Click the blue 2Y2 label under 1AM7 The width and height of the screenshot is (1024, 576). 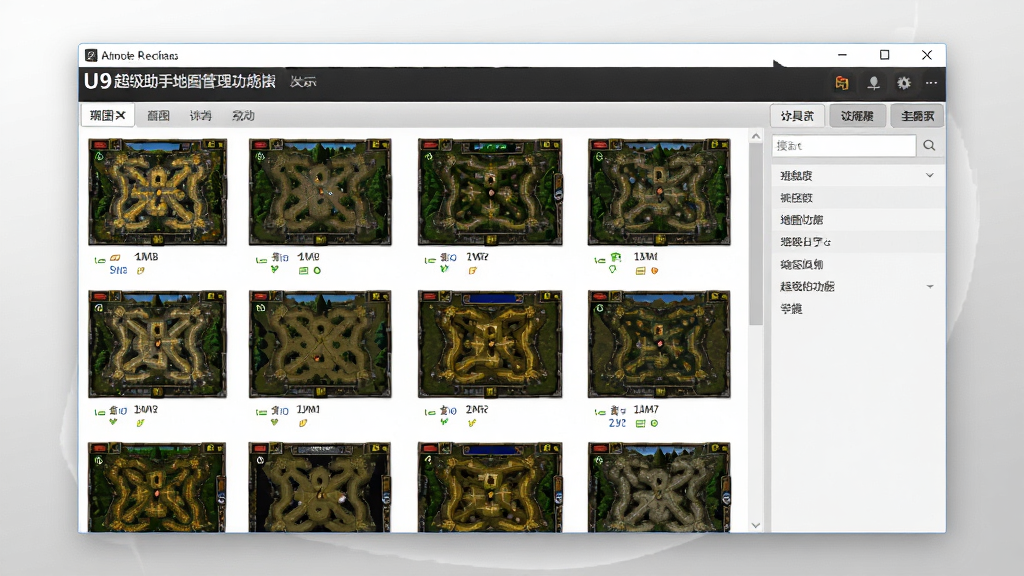[617, 423]
